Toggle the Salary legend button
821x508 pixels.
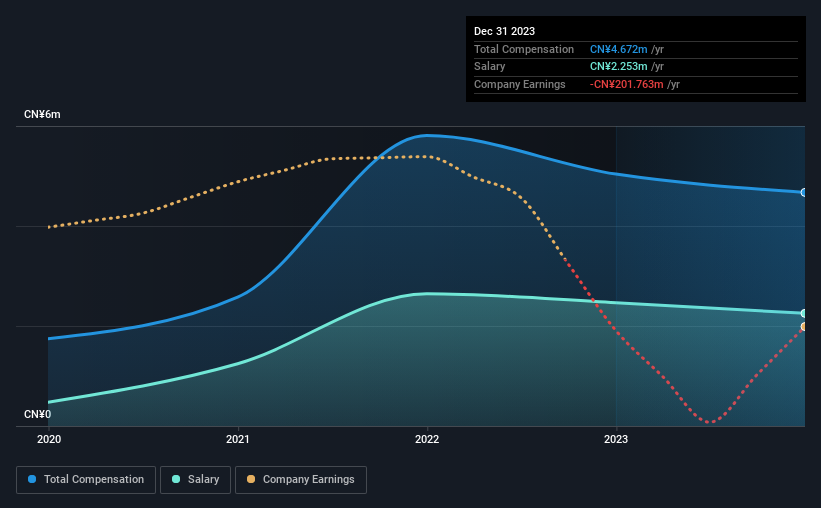(195, 480)
